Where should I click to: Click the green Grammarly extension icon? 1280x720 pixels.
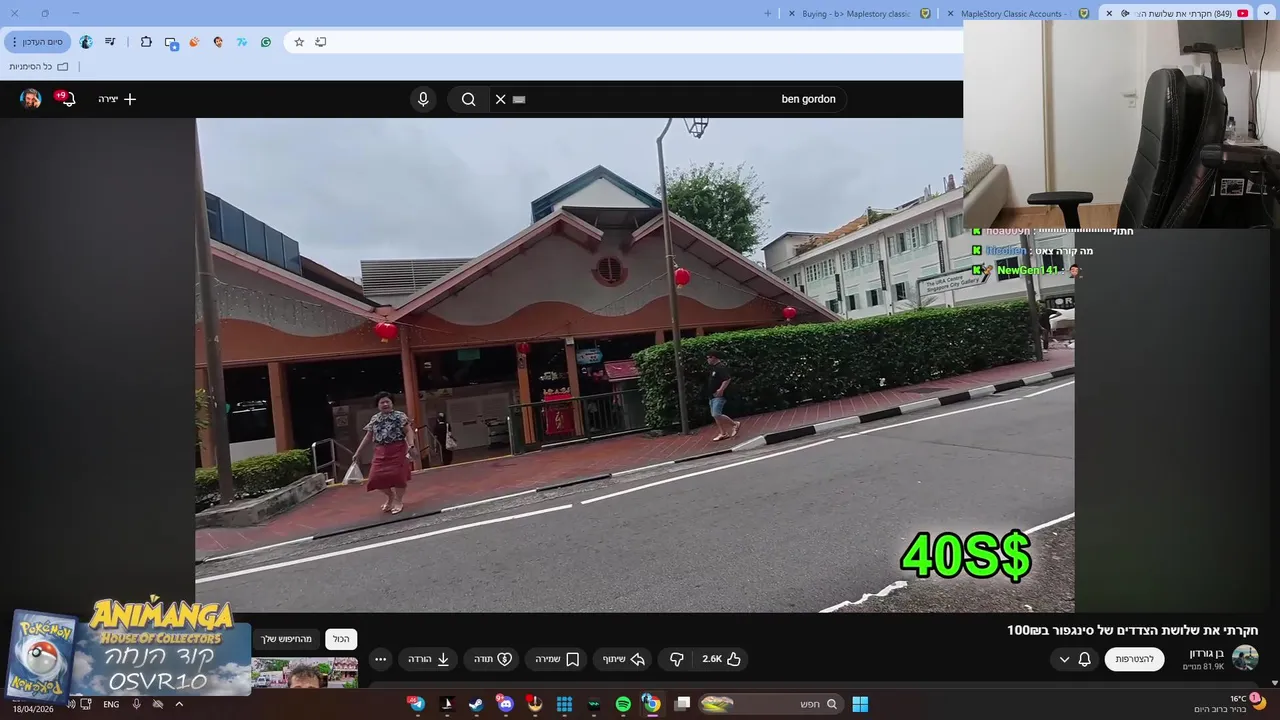pos(266,42)
